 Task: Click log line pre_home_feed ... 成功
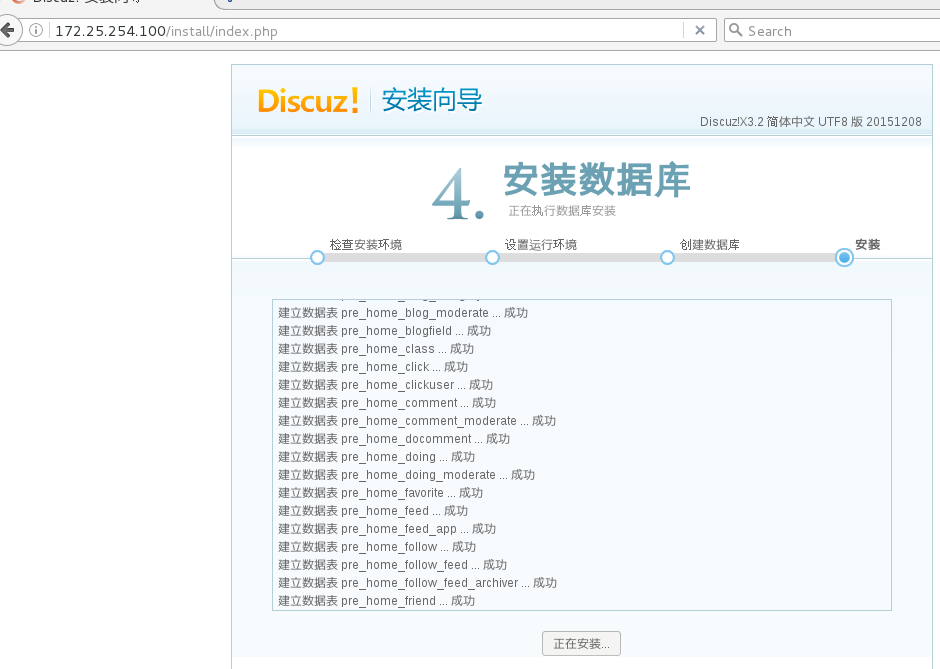pyautogui.click(x=373, y=511)
